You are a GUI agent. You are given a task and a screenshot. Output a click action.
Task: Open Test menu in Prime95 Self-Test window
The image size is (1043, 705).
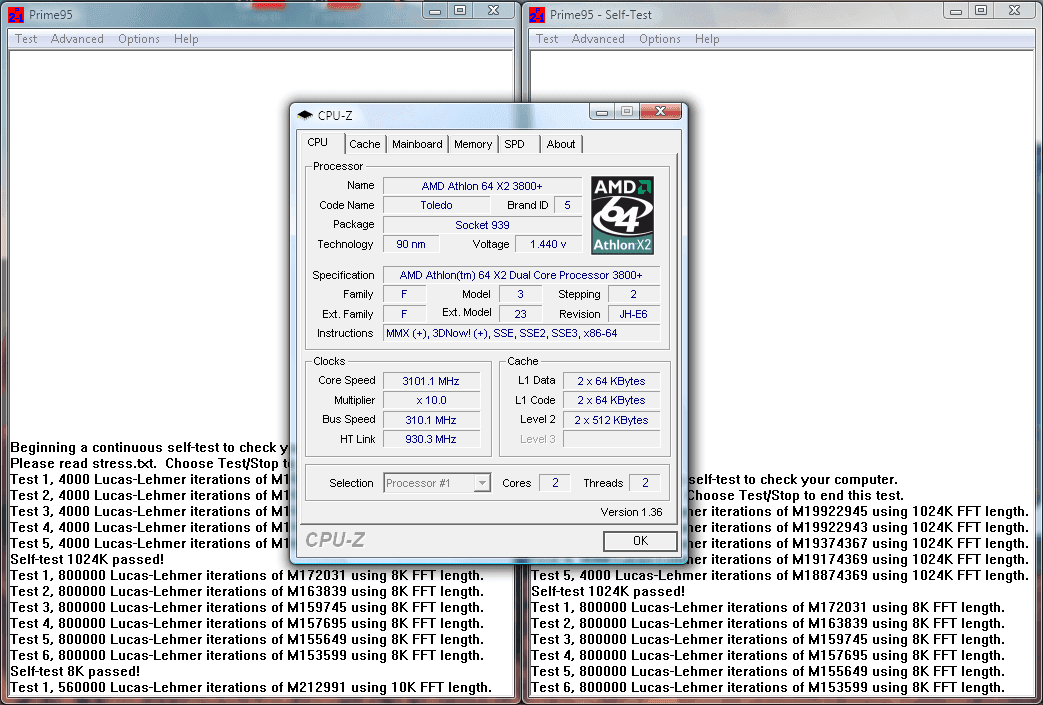547,39
